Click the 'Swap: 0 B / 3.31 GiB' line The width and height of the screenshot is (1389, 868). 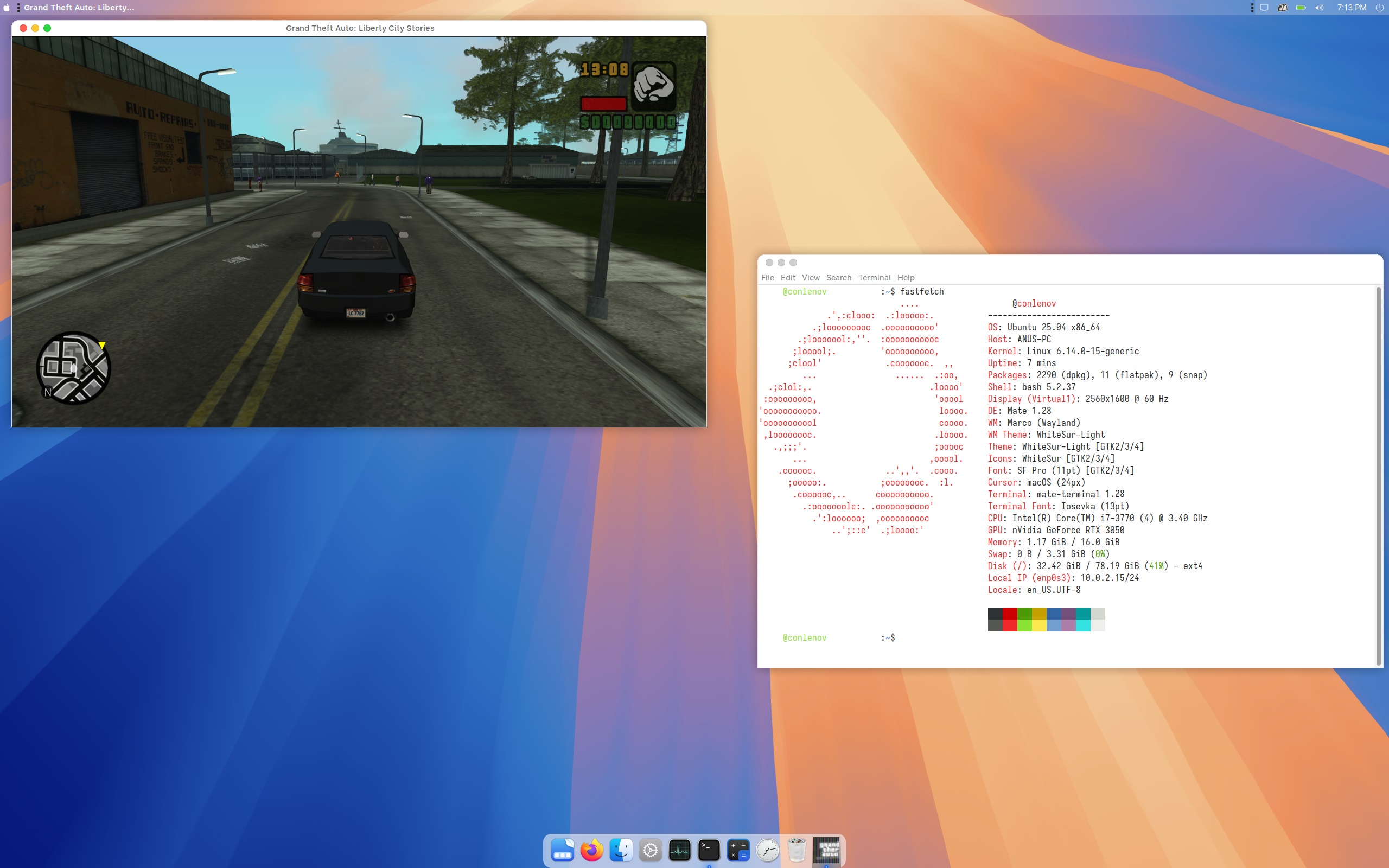point(1049,554)
